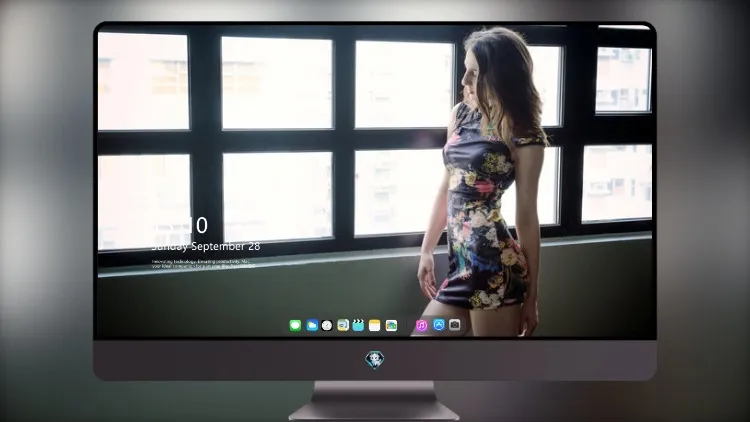Click the diamond logo on monitor chin
This screenshot has width=750, height=422.
(375, 360)
